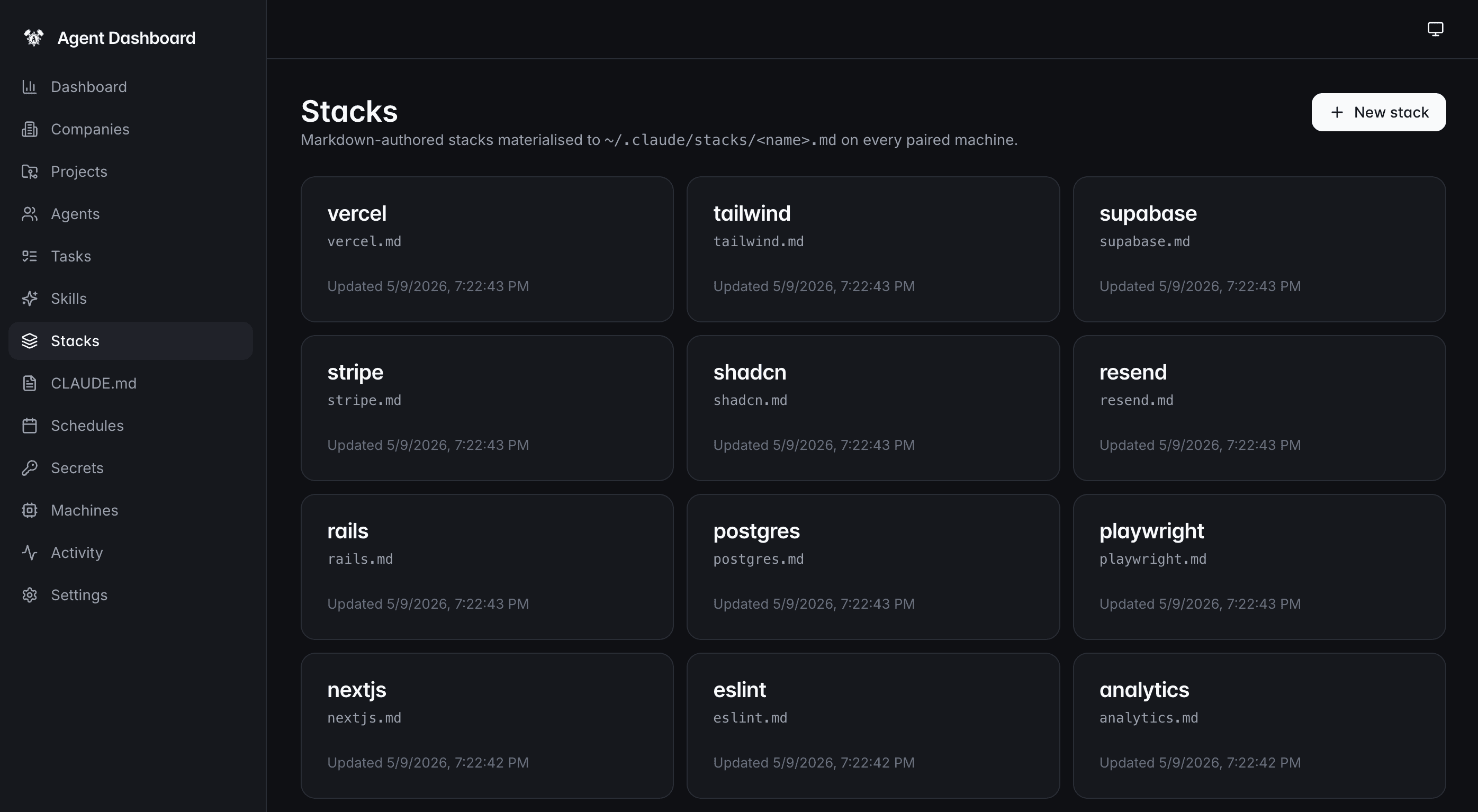Click the Tasks checklist icon
The height and width of the screenshot is (812, 1478).
pyautogui.click(x=29, y=256)
